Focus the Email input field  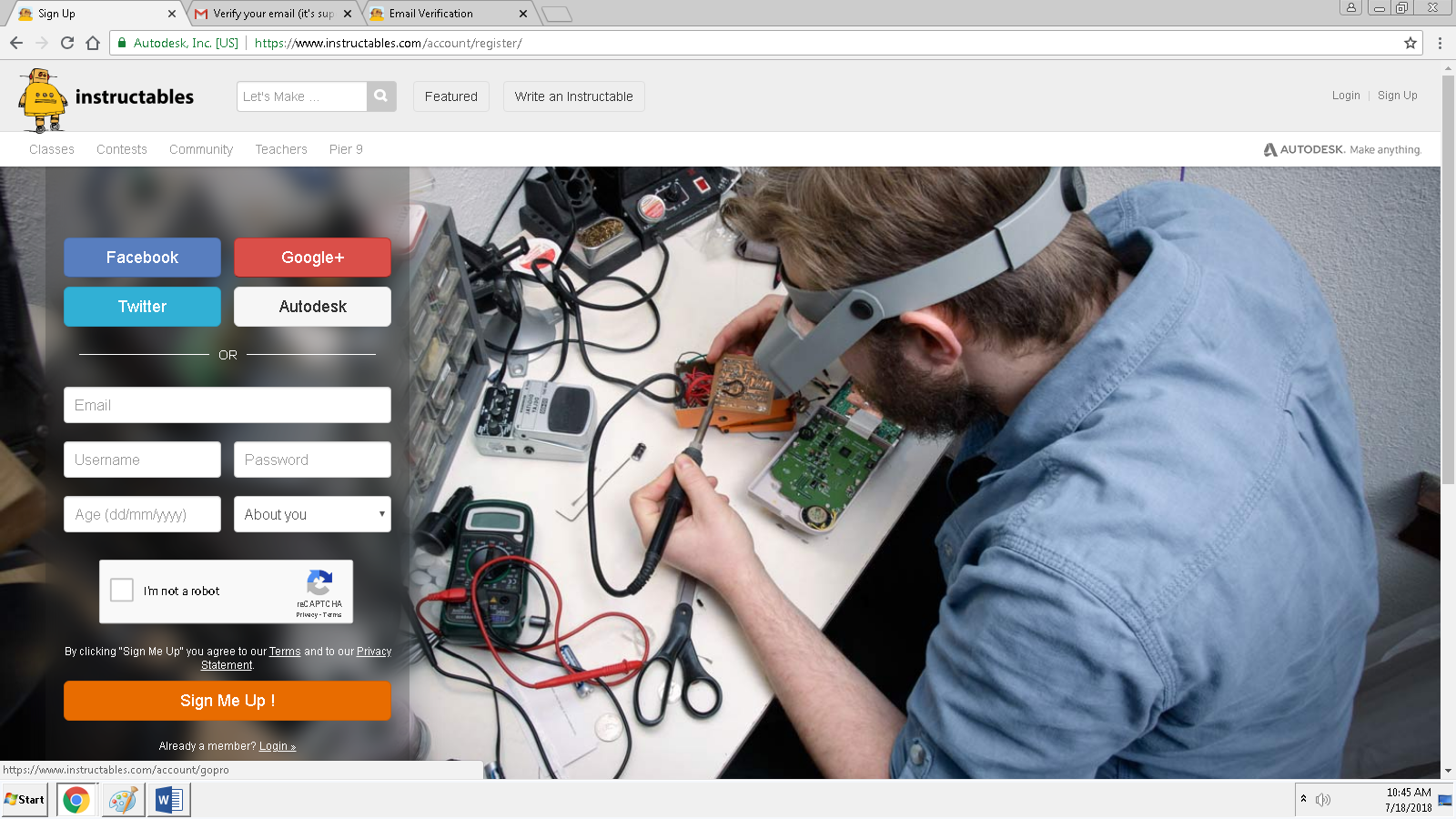227,405
